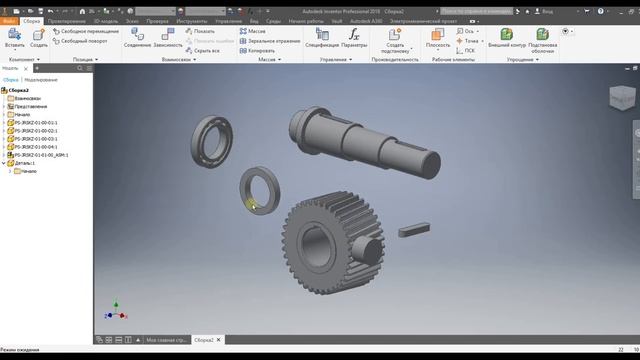Click the Вставить component icon
The height and width of the screenshot is (360, 640).
[x=14, y=35]
